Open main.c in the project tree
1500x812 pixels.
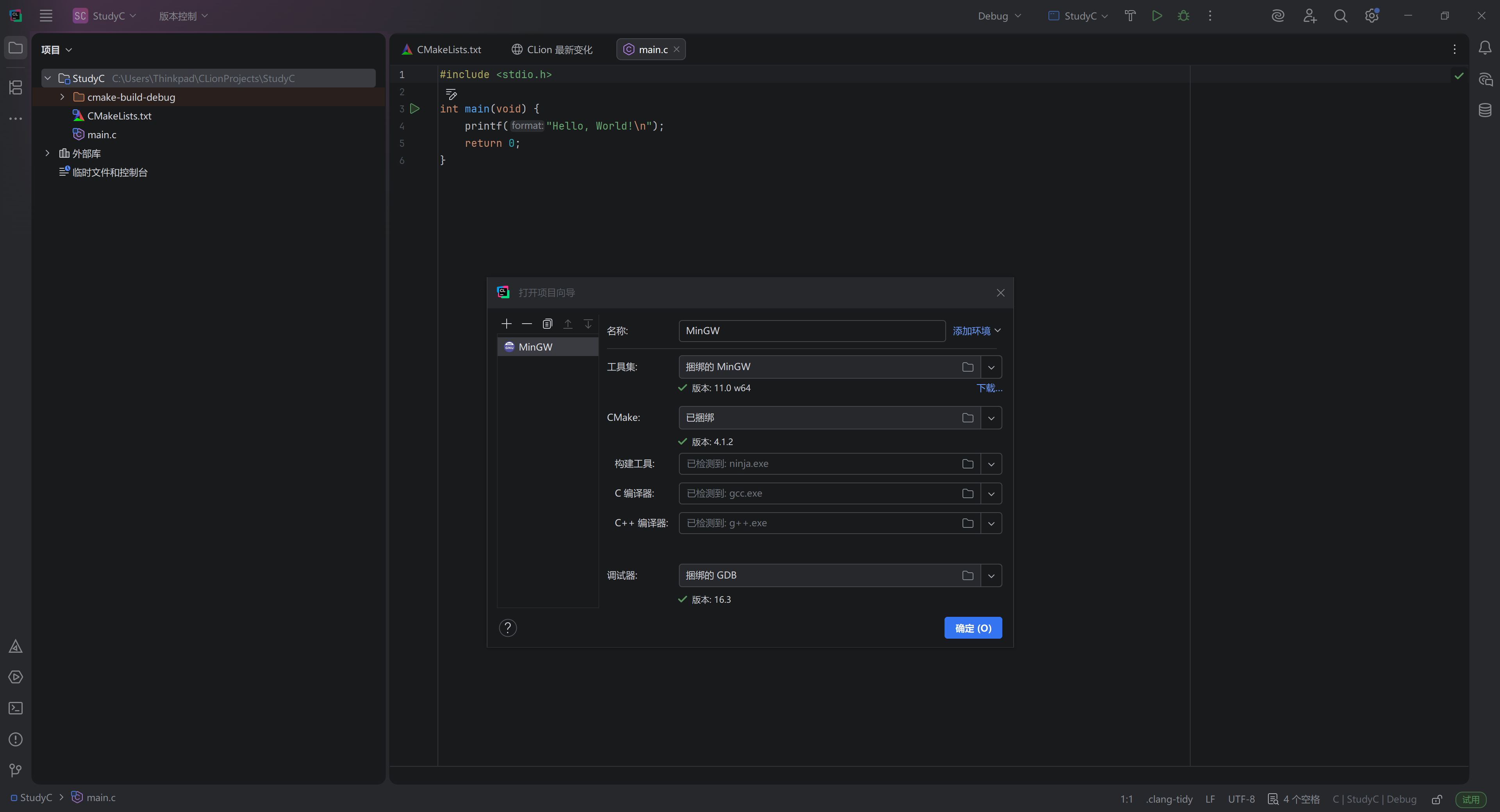coord(101,134)
